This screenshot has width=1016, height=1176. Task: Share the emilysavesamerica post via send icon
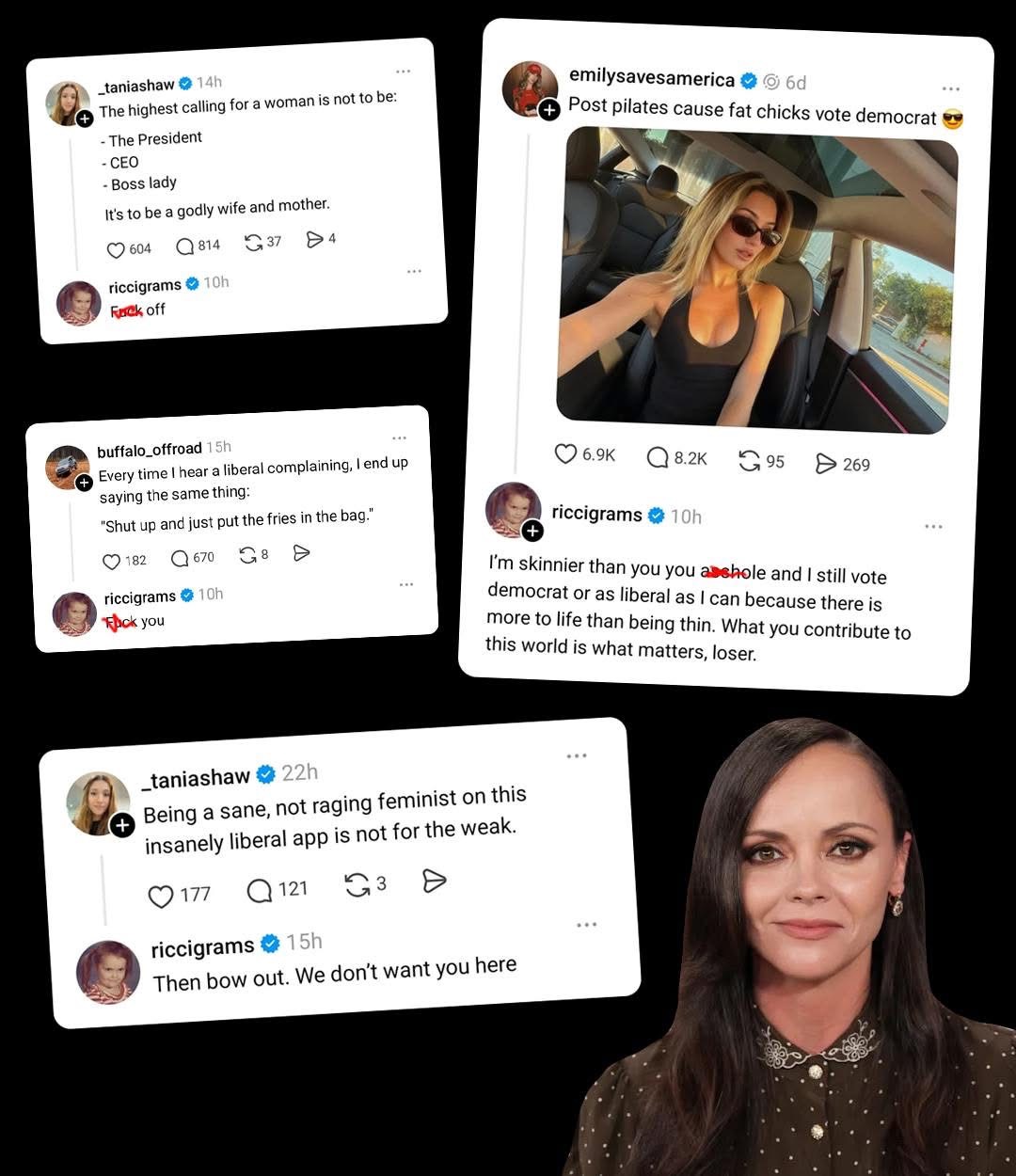click(x=825, y=463)
